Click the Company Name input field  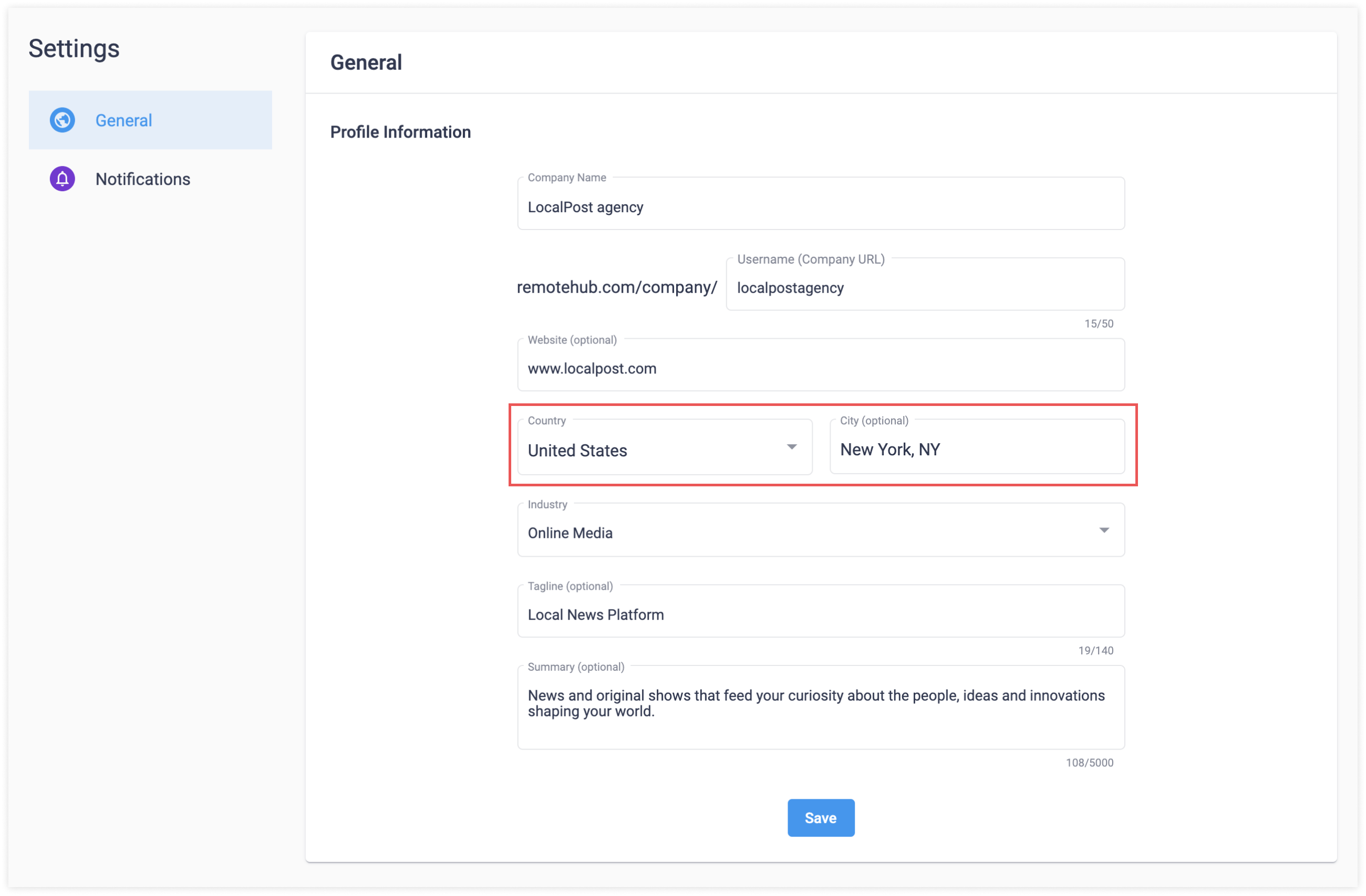(x=821, y=204)
